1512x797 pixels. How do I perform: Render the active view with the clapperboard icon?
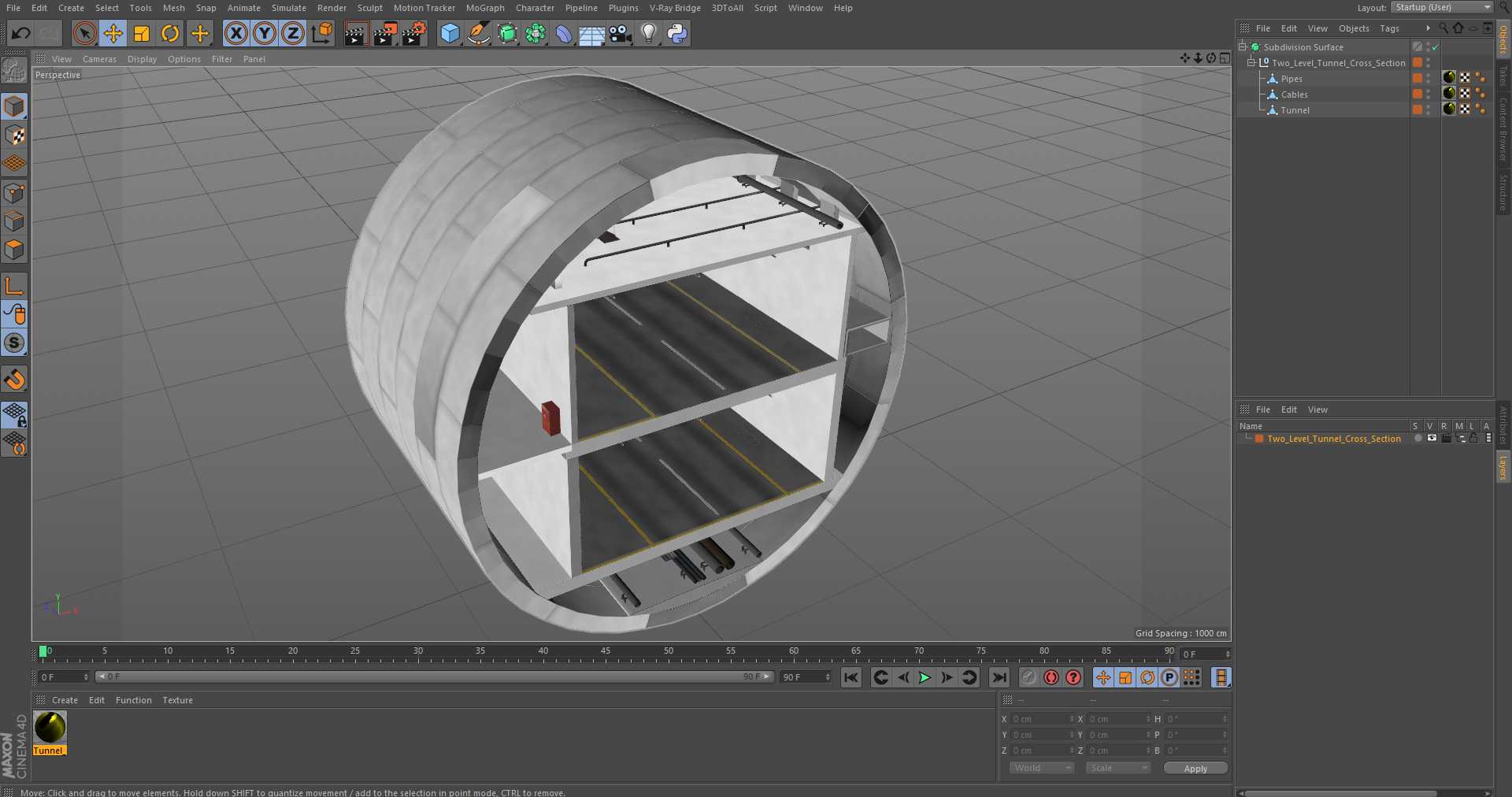point(355,33)
